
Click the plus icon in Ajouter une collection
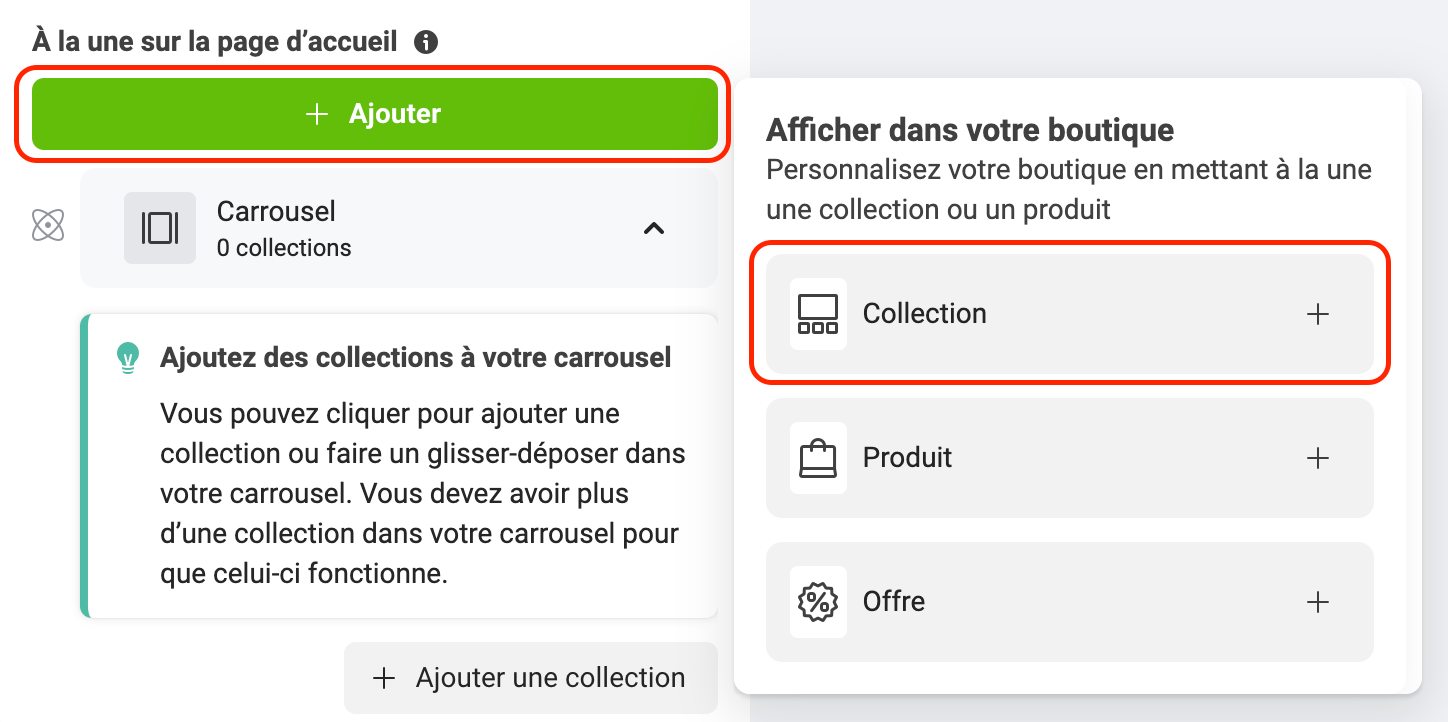pyautogui.click(x=383, y=678)
